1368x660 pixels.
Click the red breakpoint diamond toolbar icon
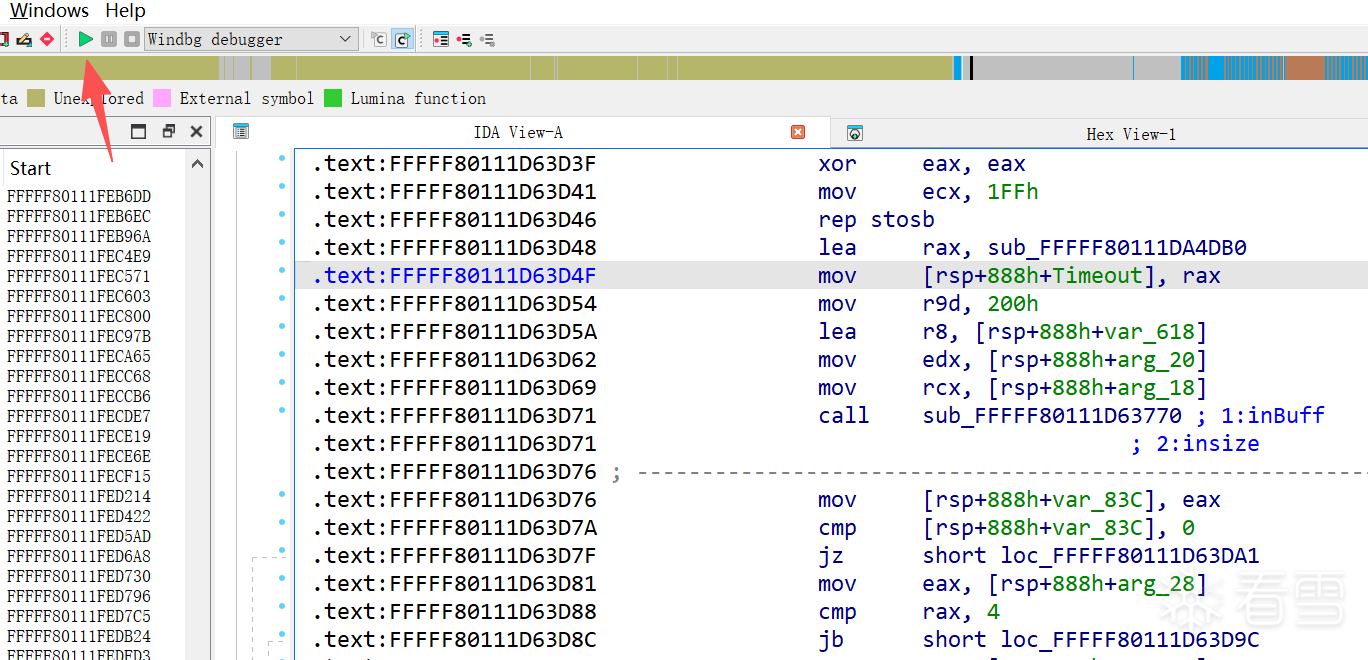click(46, 39)
